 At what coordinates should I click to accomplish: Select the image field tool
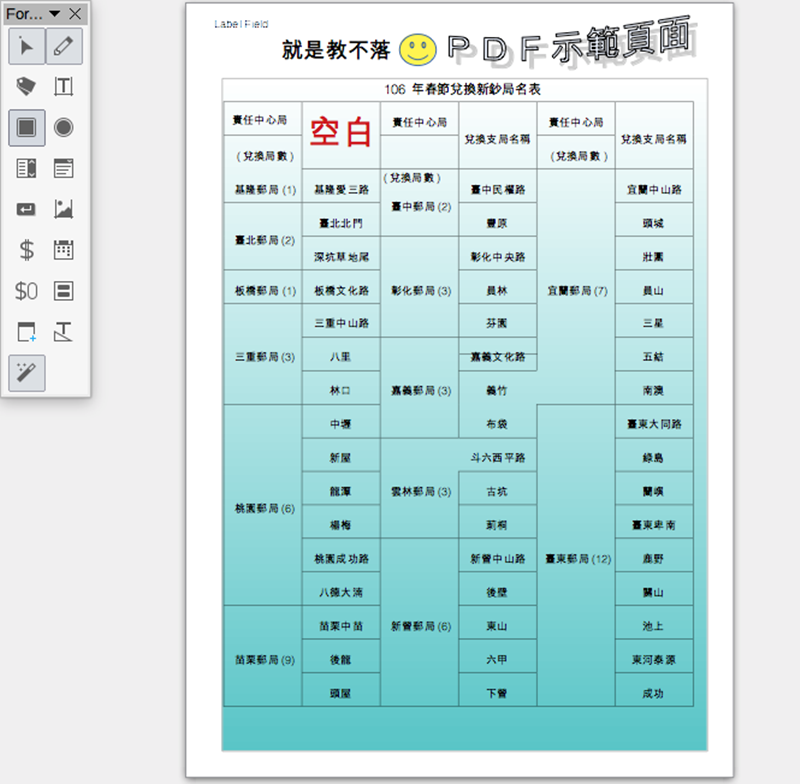point(64,210)
